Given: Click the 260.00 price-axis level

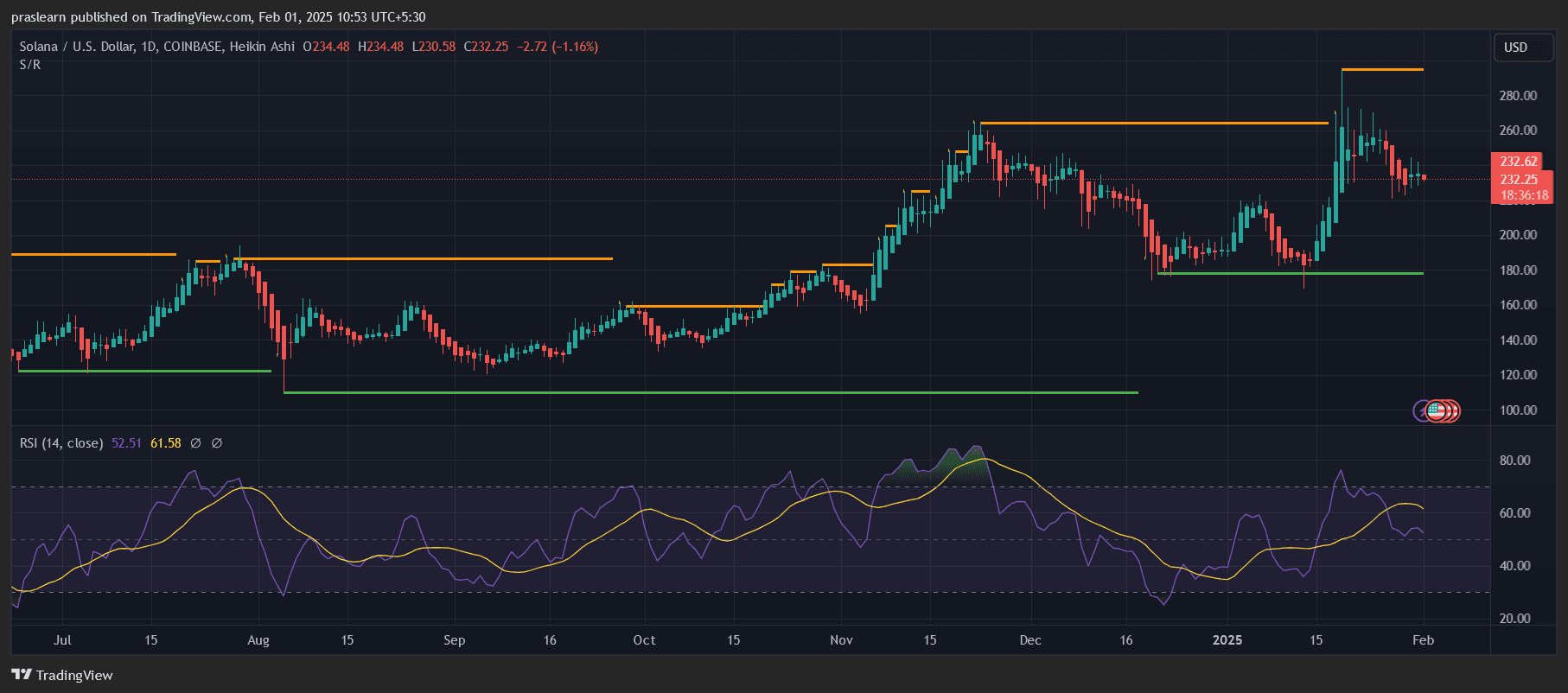Looking at the screenshot, I should (1518, 130).
